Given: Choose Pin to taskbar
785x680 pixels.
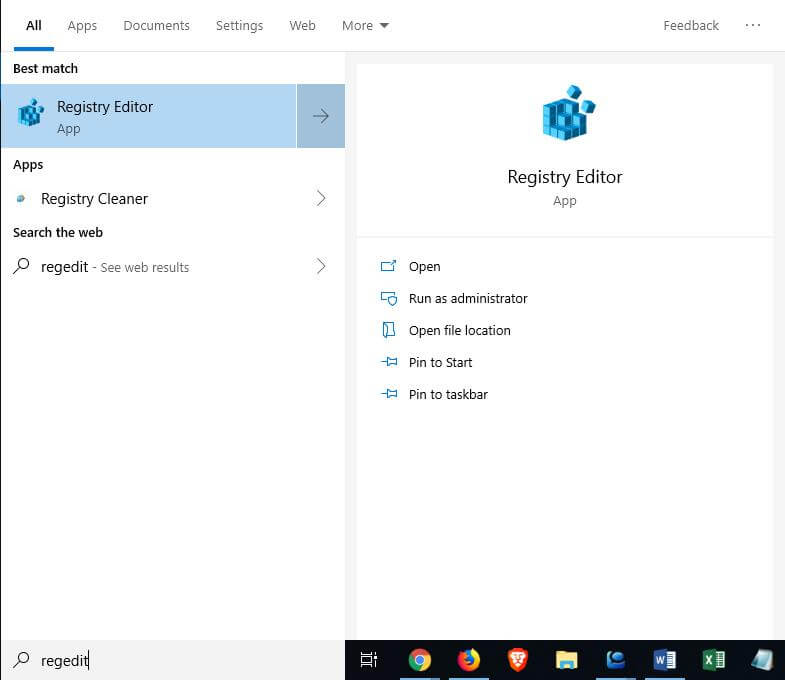Looking at the screenshot, I should (x=448, y=395).
